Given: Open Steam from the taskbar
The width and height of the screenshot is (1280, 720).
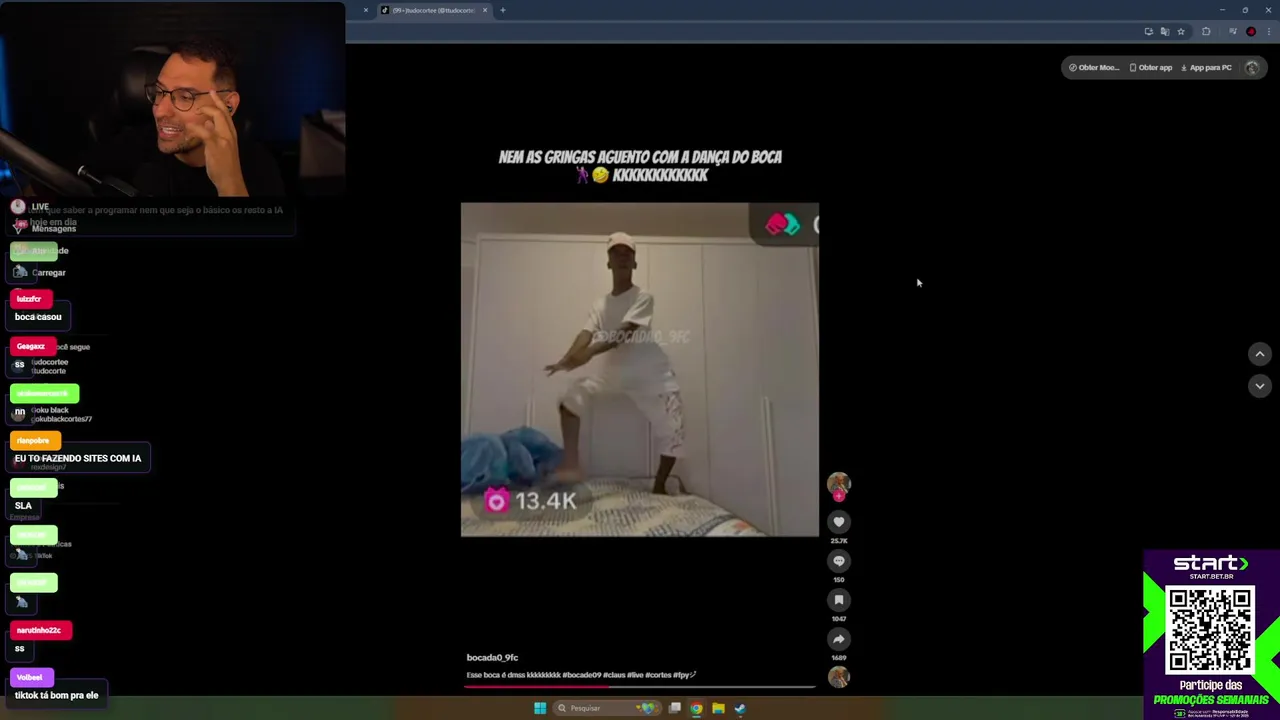Looking at the screenshot, I should pos(740,708).
